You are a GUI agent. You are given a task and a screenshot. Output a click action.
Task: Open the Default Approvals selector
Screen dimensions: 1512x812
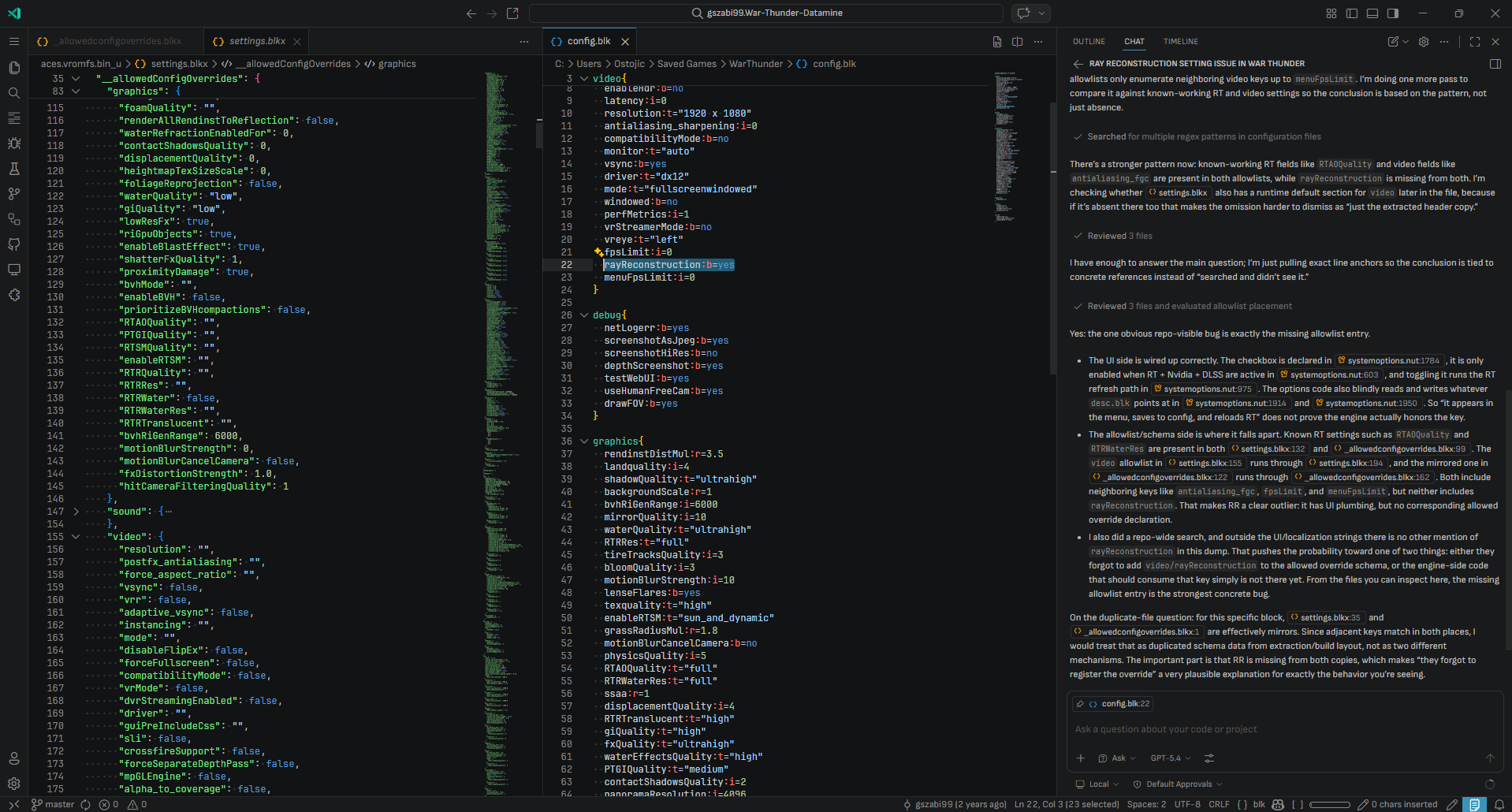tap(1179, 784)
